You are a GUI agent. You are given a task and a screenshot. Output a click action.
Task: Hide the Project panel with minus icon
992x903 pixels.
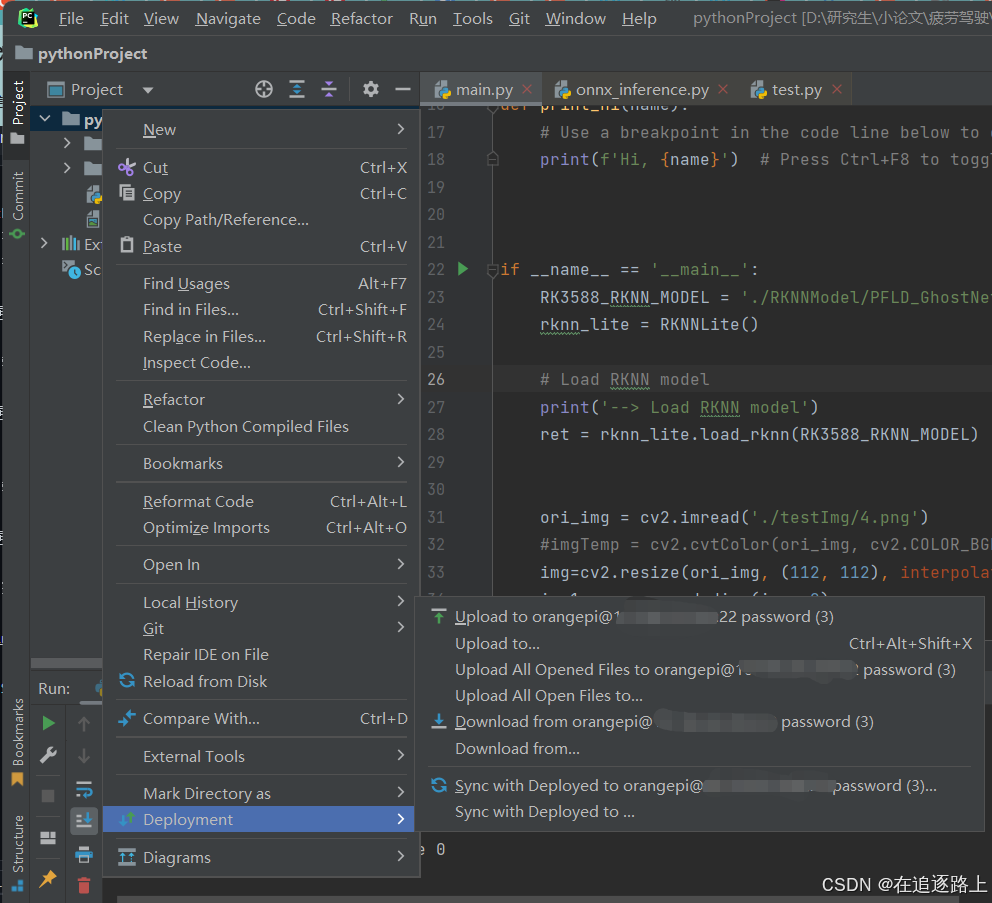click(403, 89)
